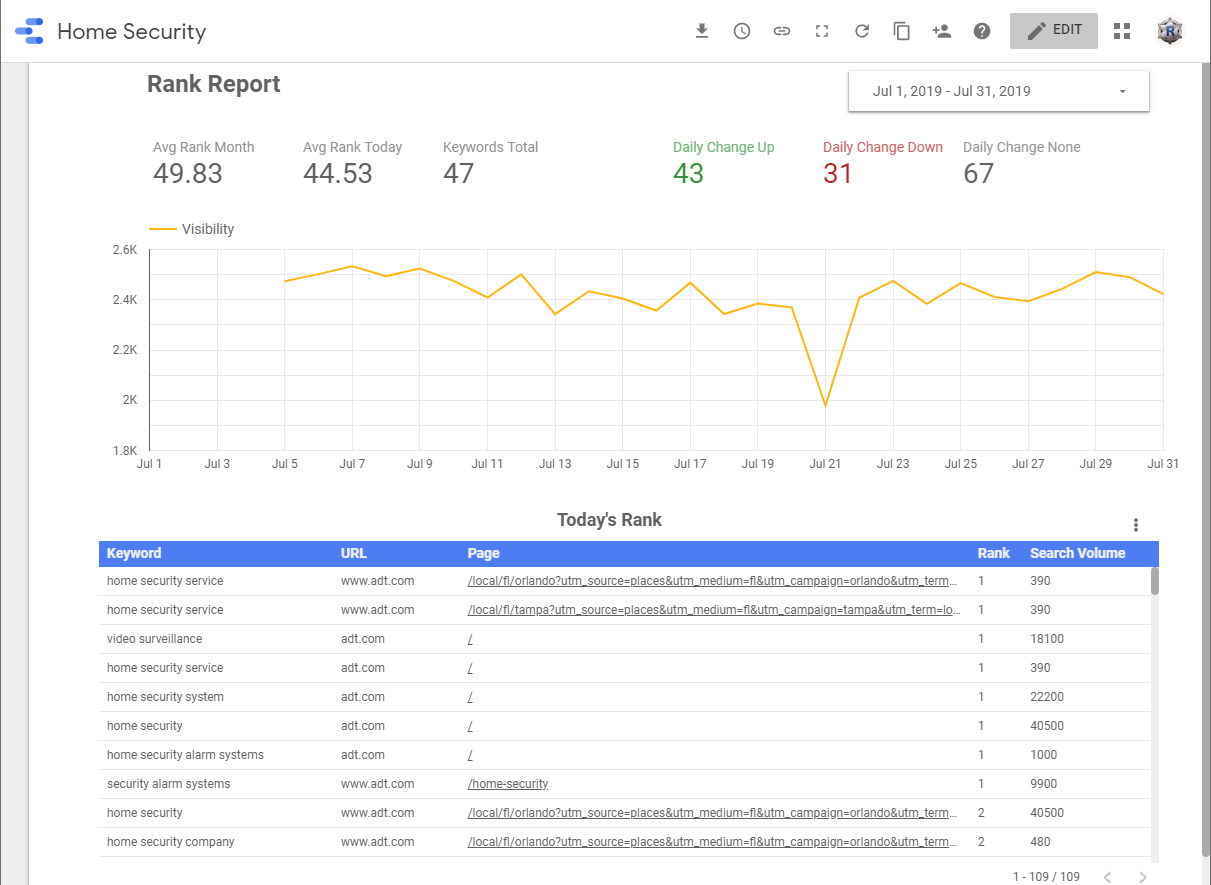
Task: Open the user account avatar
Action: [x=1170, y=31]
